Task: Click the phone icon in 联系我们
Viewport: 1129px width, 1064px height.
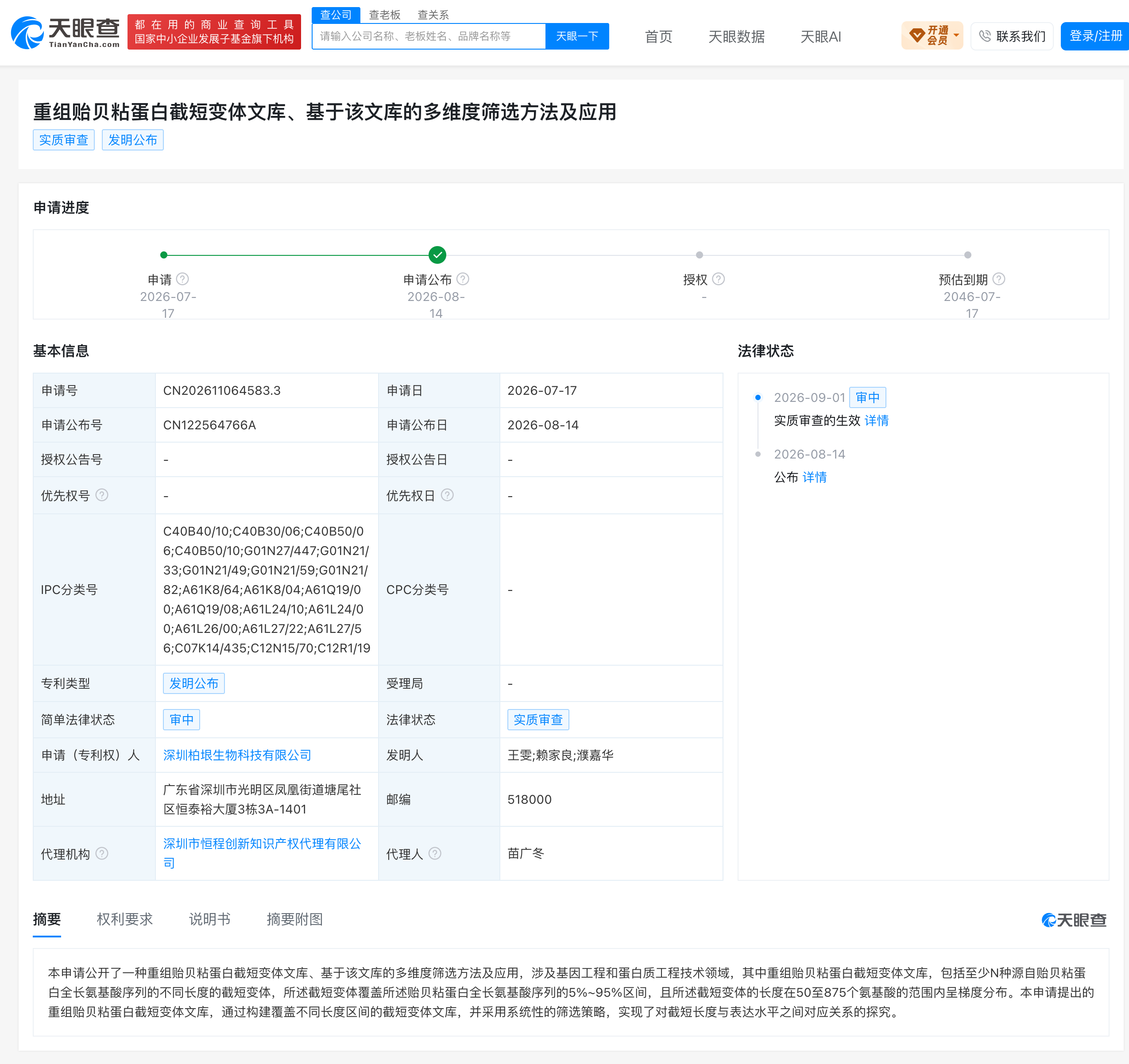Action: click(985, 36)
